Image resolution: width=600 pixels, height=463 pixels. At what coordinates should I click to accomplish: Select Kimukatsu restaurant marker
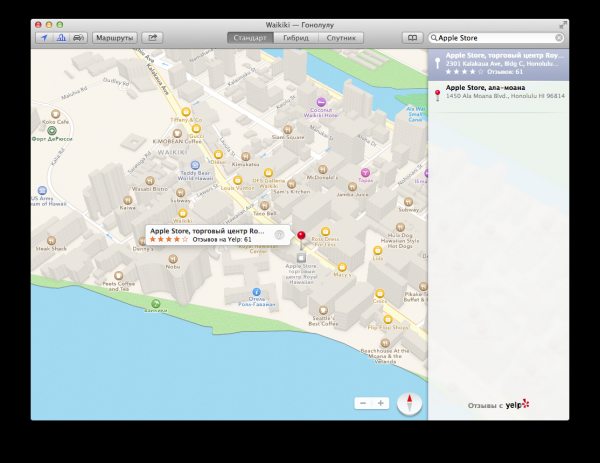pyautogui.click(x=246, y=157)
